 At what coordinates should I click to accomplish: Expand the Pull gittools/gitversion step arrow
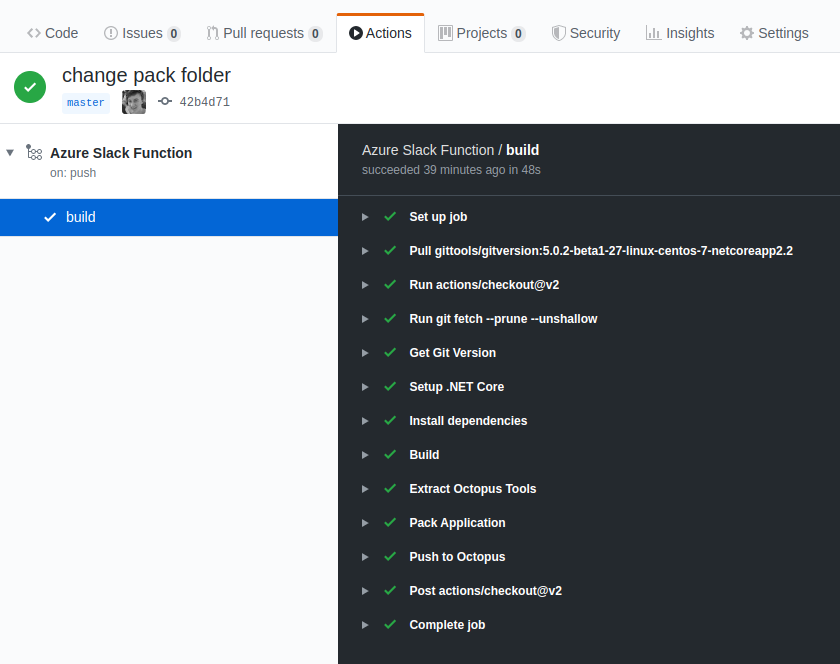(x=365, y=251)
